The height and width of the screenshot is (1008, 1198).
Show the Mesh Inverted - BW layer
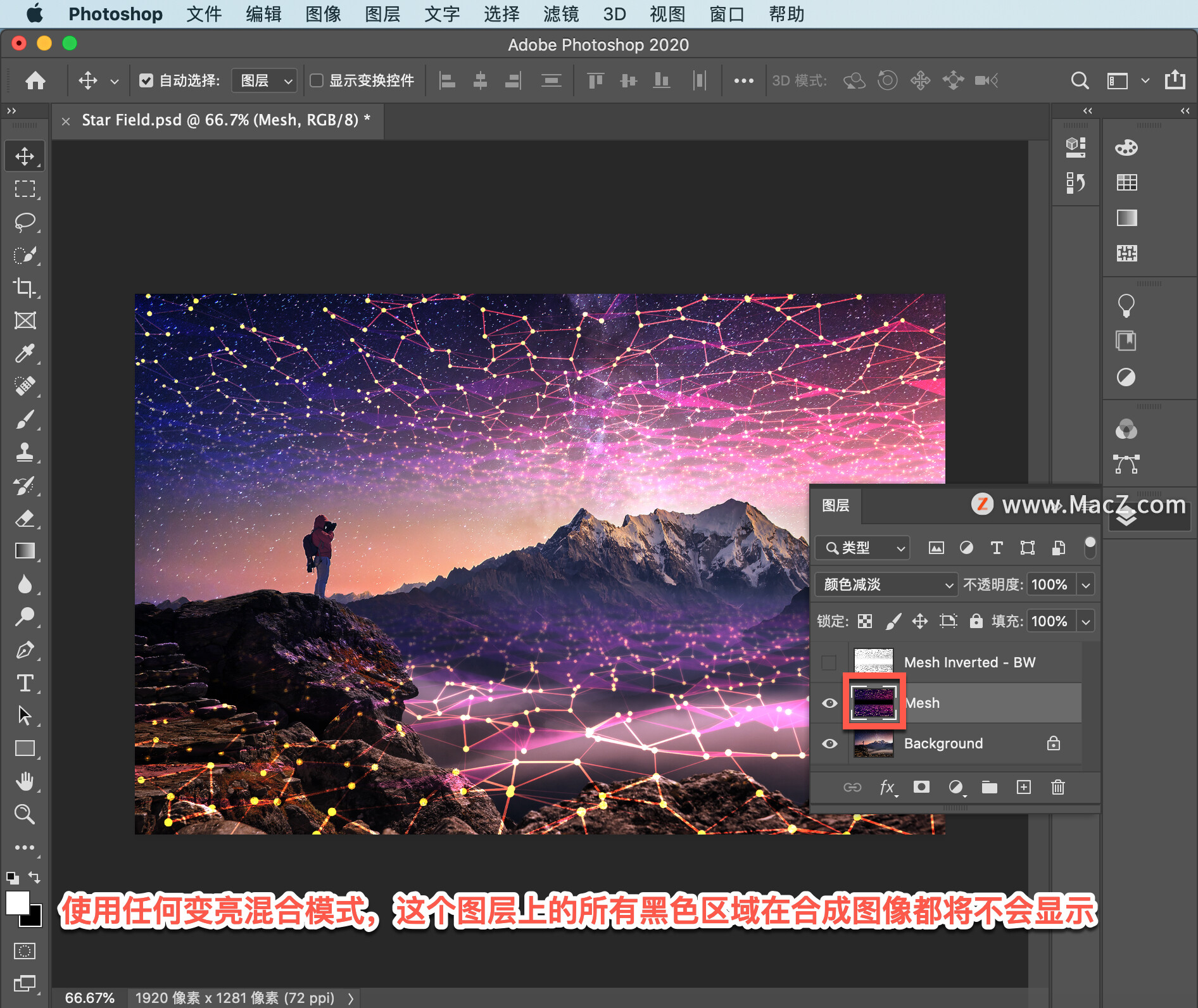pos(829,663)
